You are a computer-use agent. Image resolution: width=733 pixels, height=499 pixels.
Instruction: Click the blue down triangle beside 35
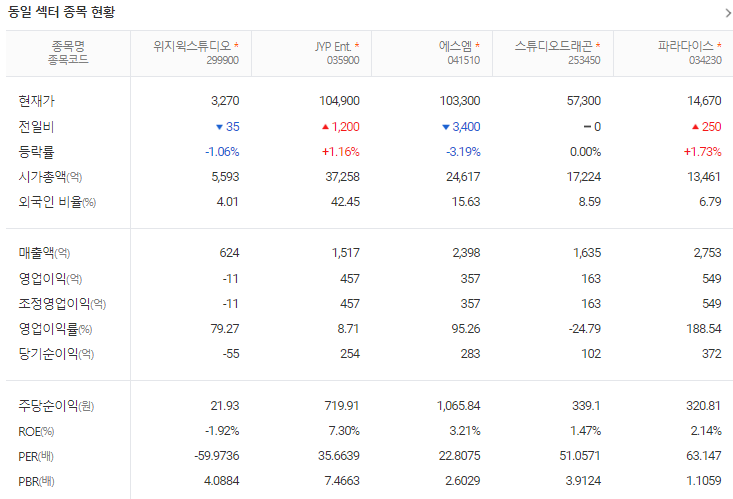point(219,127)
